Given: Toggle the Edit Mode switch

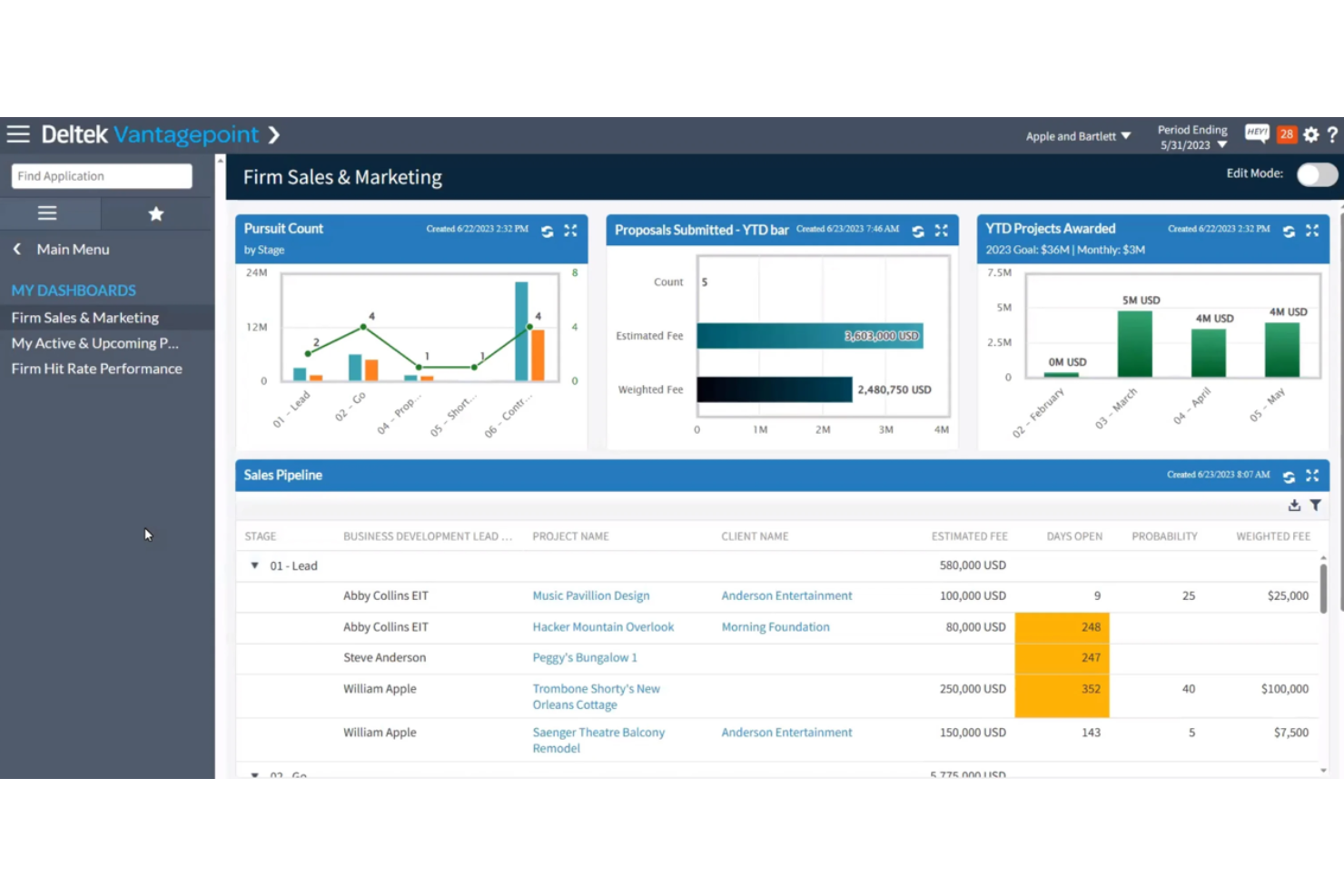Looking at the screenshot, I should 1317,174.
